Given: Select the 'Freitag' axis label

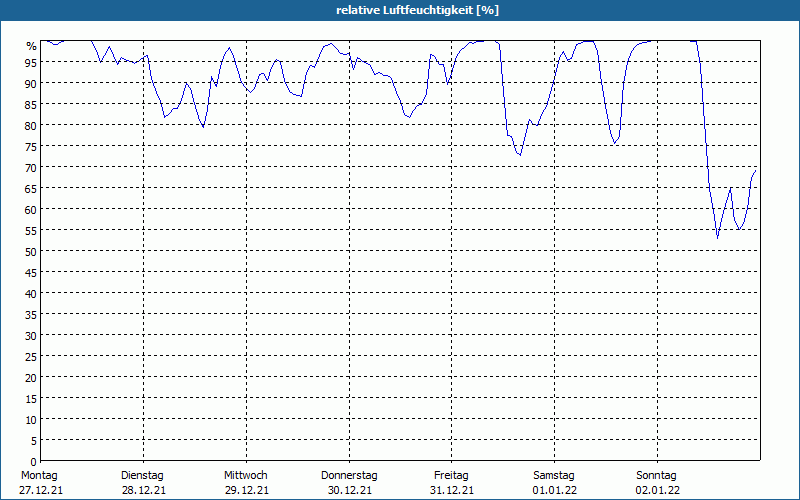Looking at the screenshot, I should (451, 475).
